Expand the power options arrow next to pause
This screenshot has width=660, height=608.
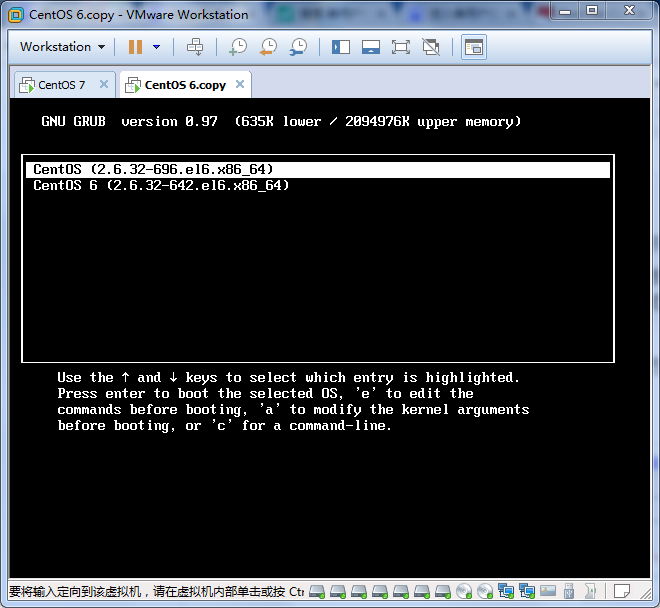click(157, 47)
